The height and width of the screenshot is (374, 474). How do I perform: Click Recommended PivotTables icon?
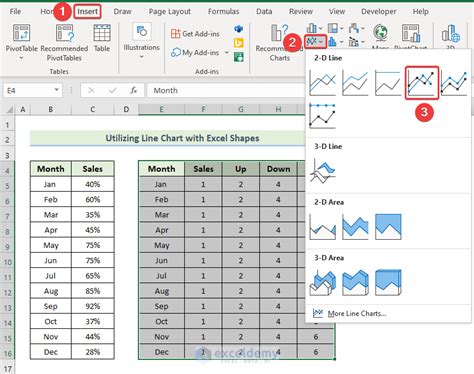click(x=65, y=33)
